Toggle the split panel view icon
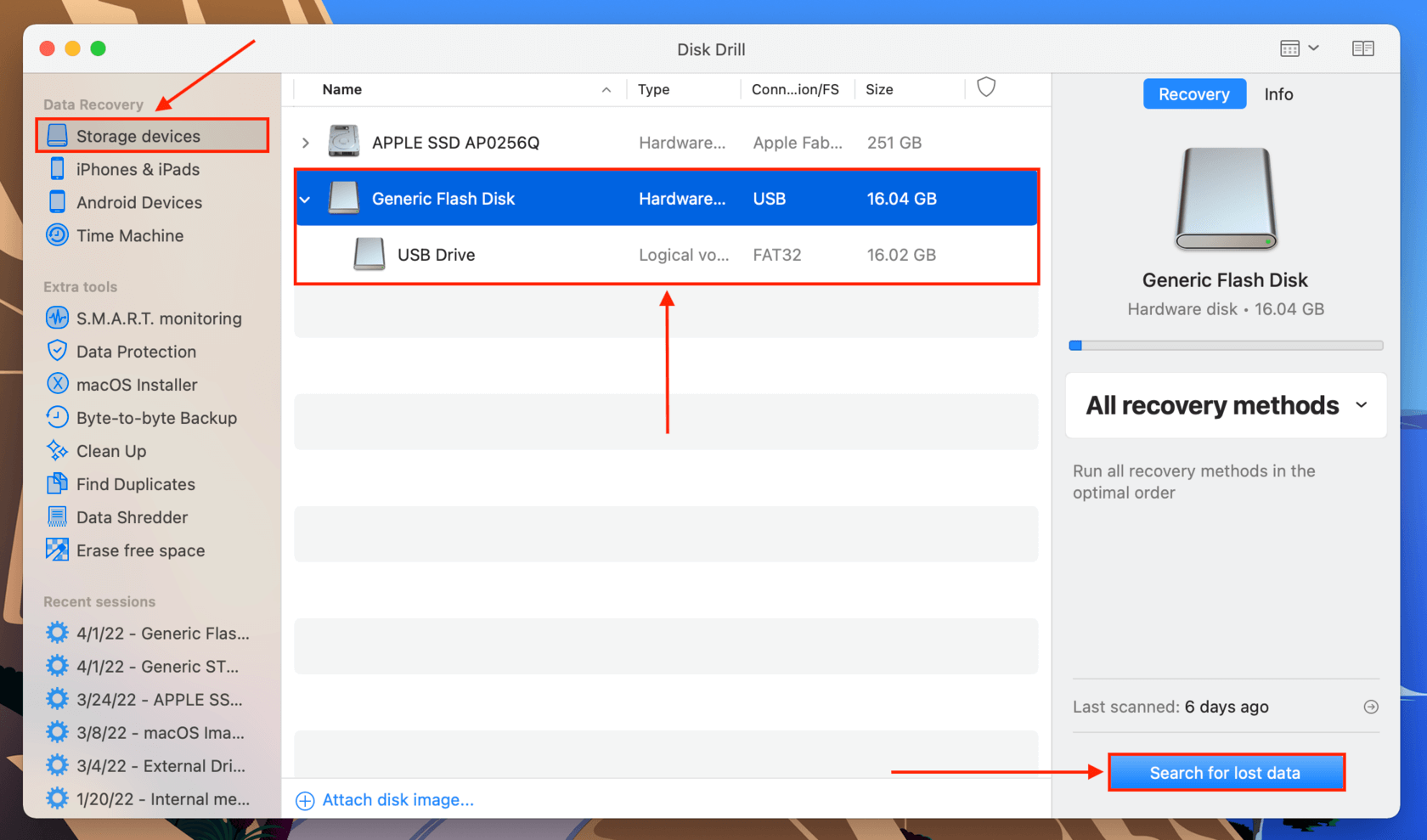This screenshot has height=840, width=1427. [x=1362, y=48]
